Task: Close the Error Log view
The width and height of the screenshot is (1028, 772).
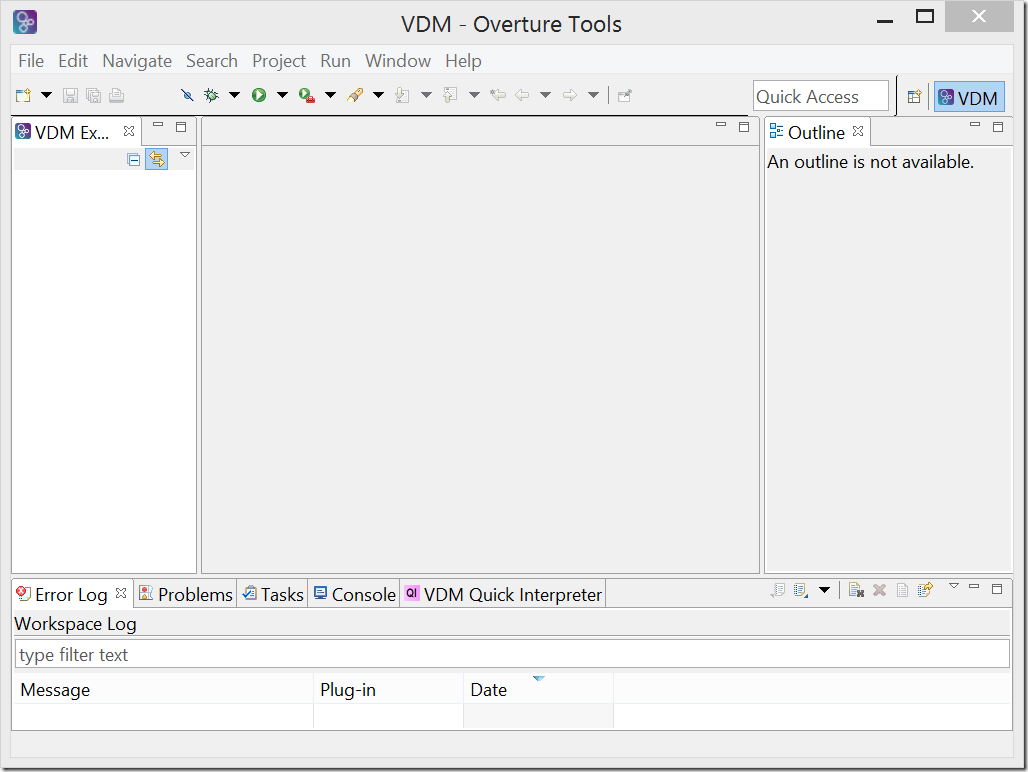Action: pos(121,593)
